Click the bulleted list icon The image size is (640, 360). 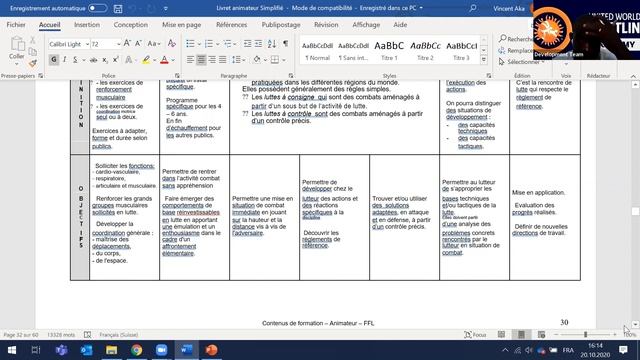point(190,44)
